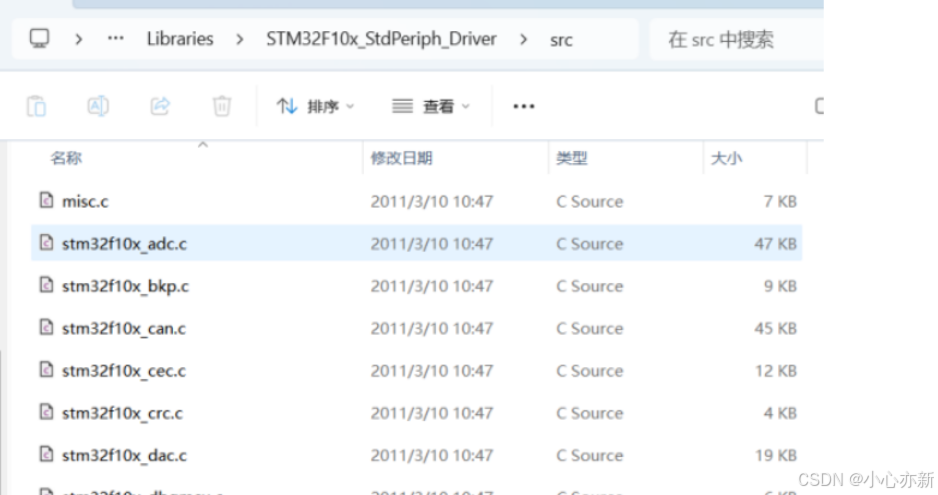Click the This PC monitor icon in breadcrumb
This screenshot has width=938, height=495.
tap(39, 39)
